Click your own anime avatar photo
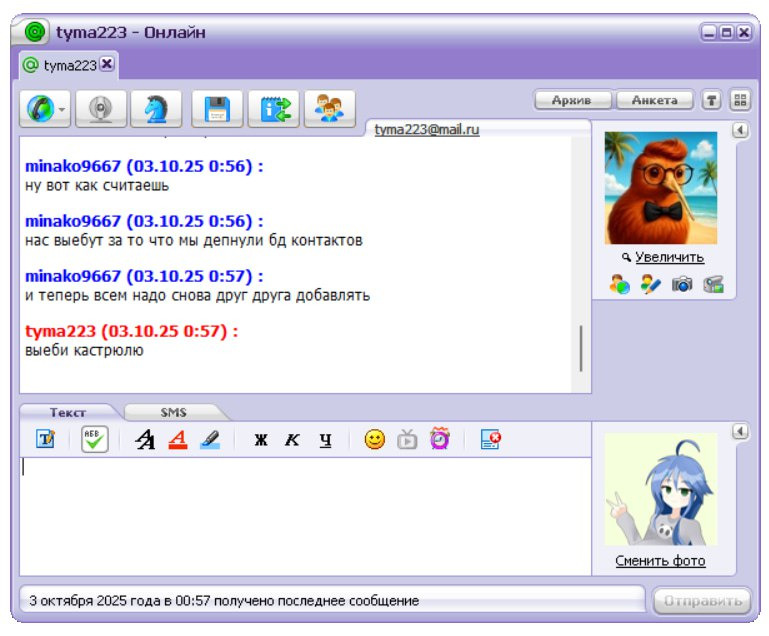Viewport: 769px width, 636px height. point(661,489)
